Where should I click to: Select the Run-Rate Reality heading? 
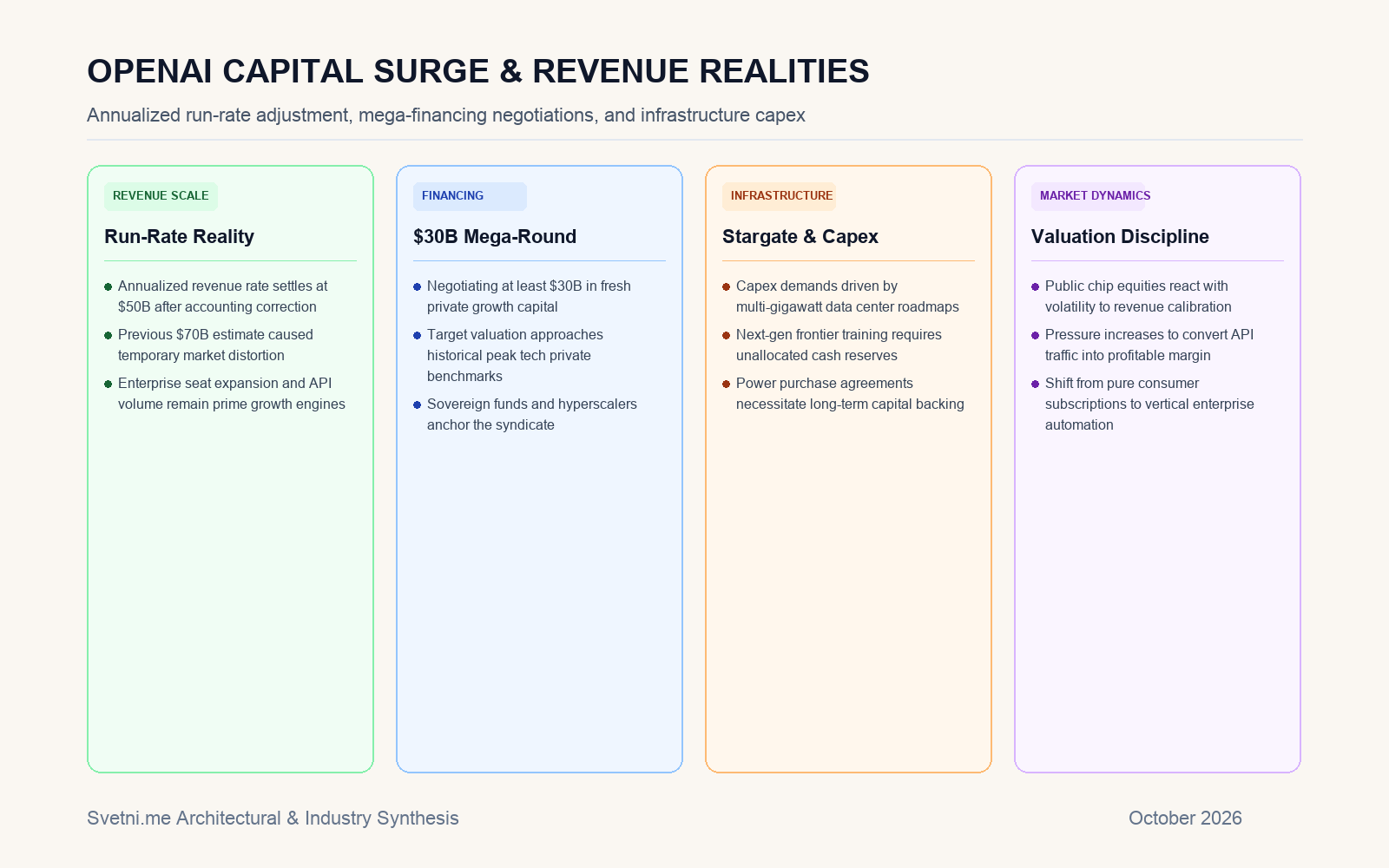179,236
